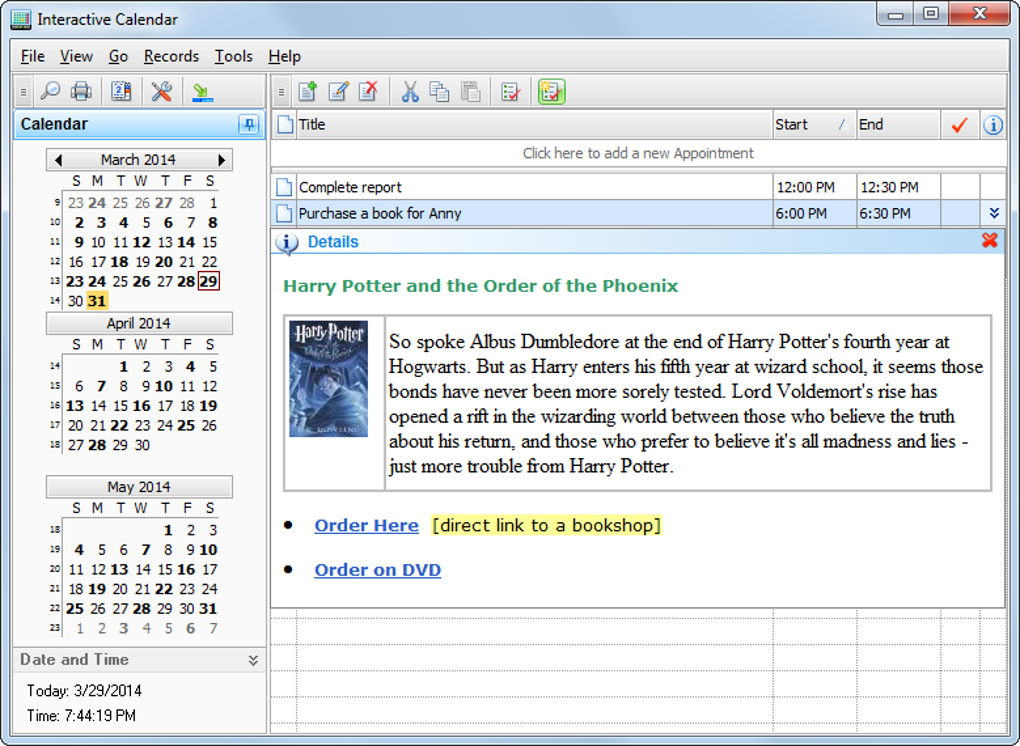This screenshot has height=746, width=1020.
Task: Click the Edit appointment pencil icon
Action: 338,92
